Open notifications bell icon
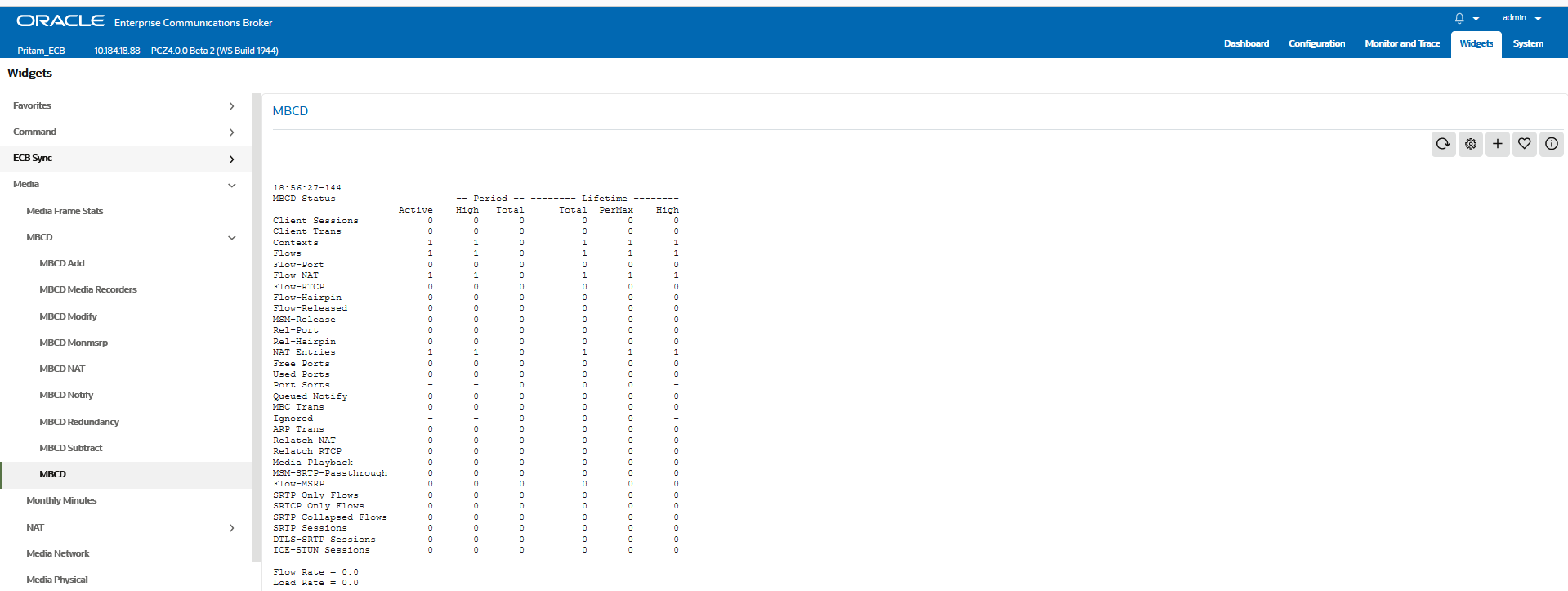Viewport: 1568px width, 591px height. [x=1459, y=18]
